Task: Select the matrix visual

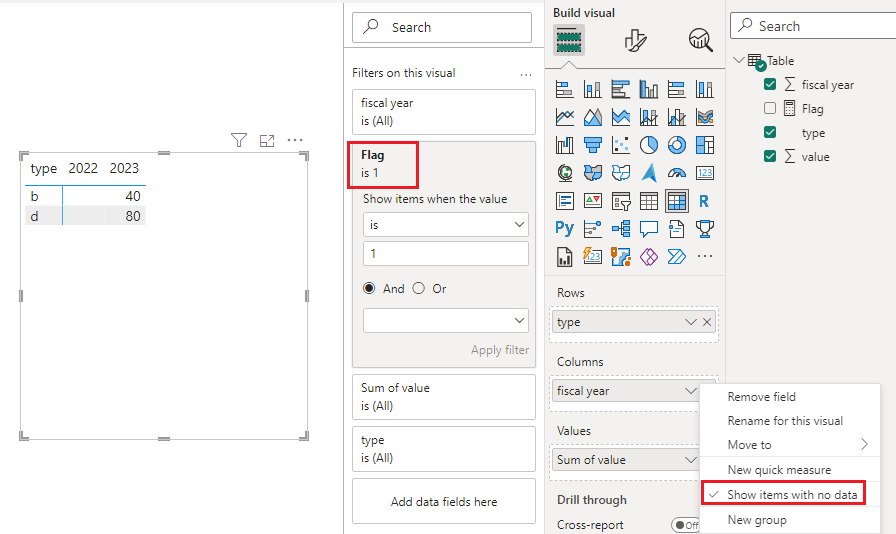Action: pos(677,201)
